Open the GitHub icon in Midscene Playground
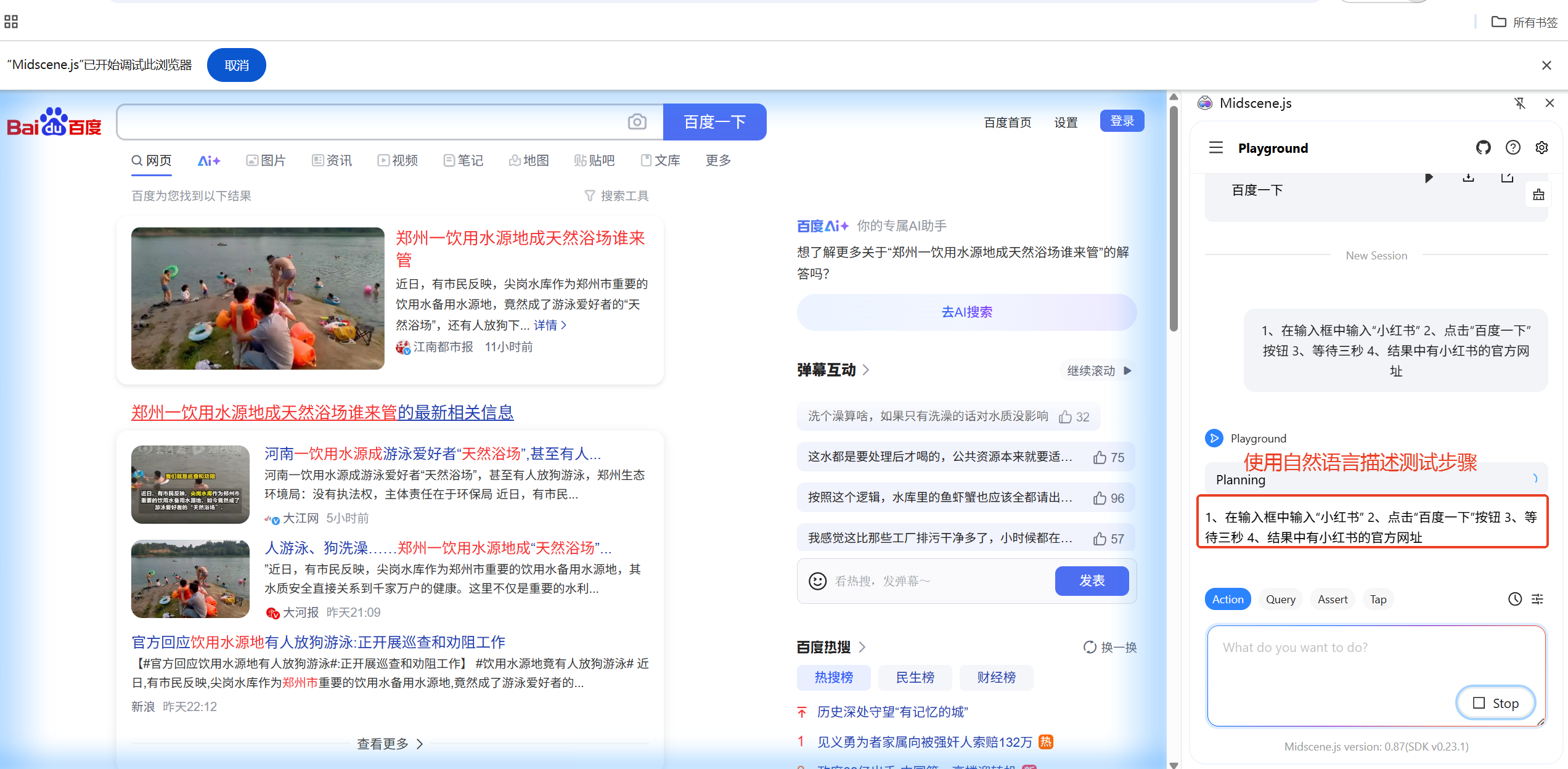Screen dimensions: 1568x769 1483,148
